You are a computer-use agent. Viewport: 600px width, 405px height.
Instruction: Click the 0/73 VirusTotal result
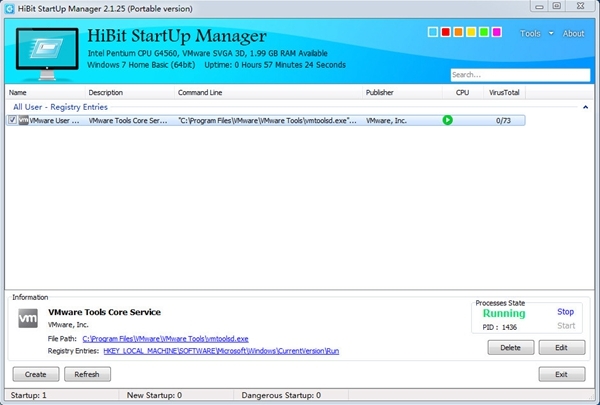coord(503,121)
